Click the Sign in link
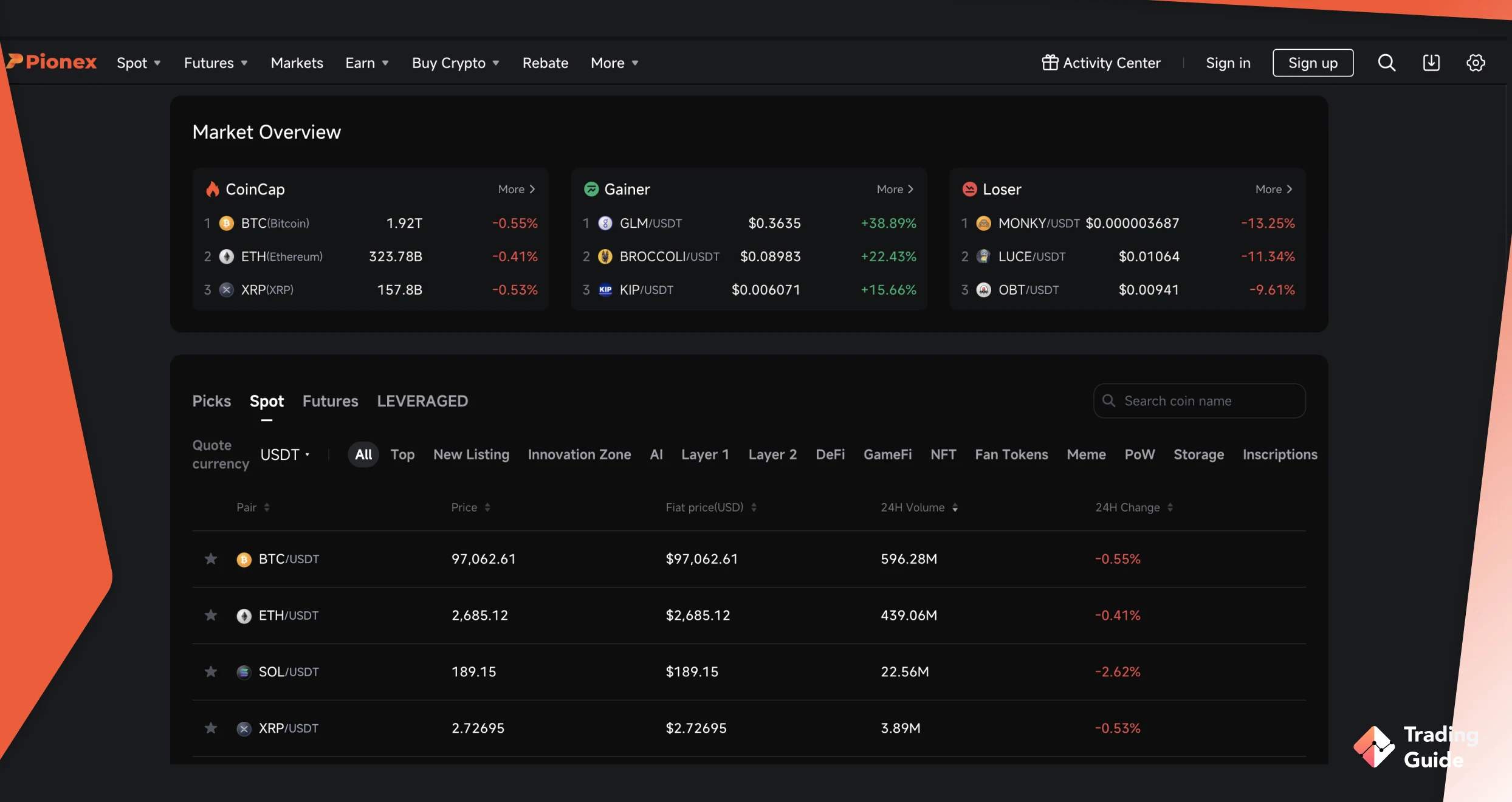 point(1228,63)
